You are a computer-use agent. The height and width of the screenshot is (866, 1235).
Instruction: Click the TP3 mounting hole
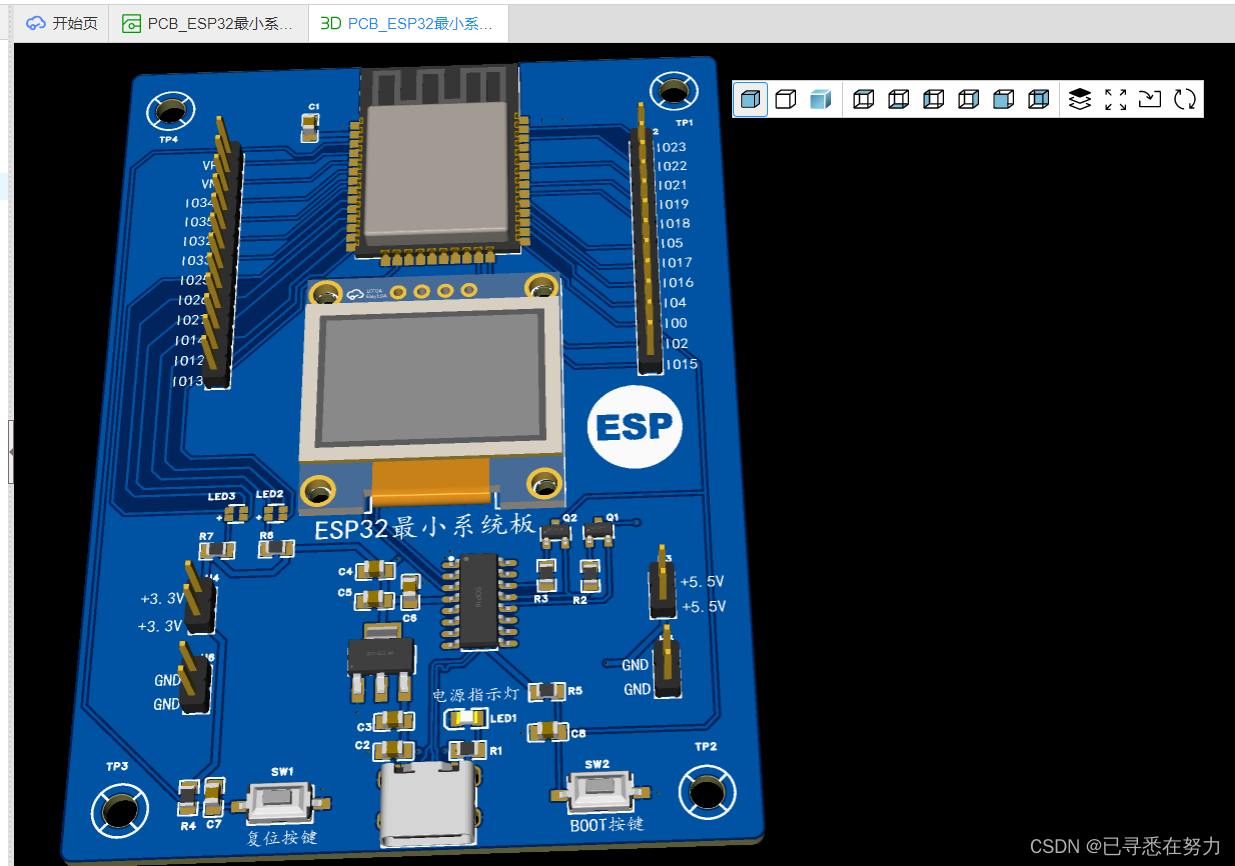pyautogui.click(x=119, y=809)
